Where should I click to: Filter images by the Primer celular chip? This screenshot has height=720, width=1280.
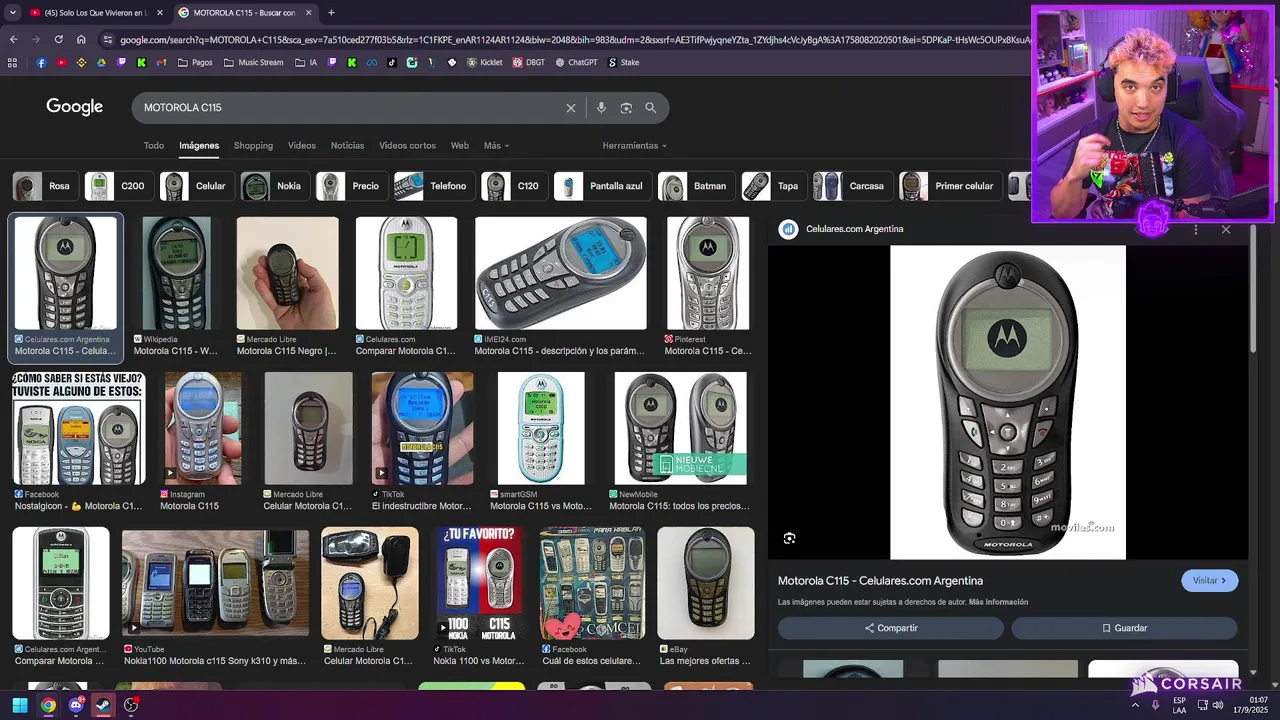[x=949, y=186]
